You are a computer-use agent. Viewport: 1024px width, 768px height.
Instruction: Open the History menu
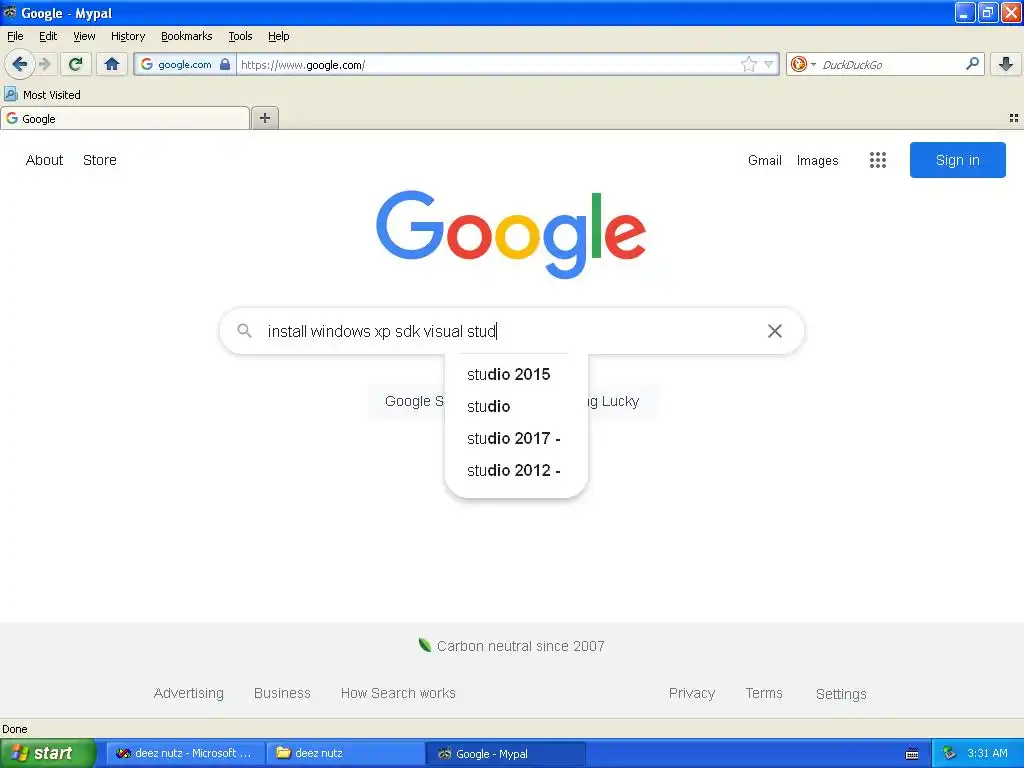coord(127,36)
